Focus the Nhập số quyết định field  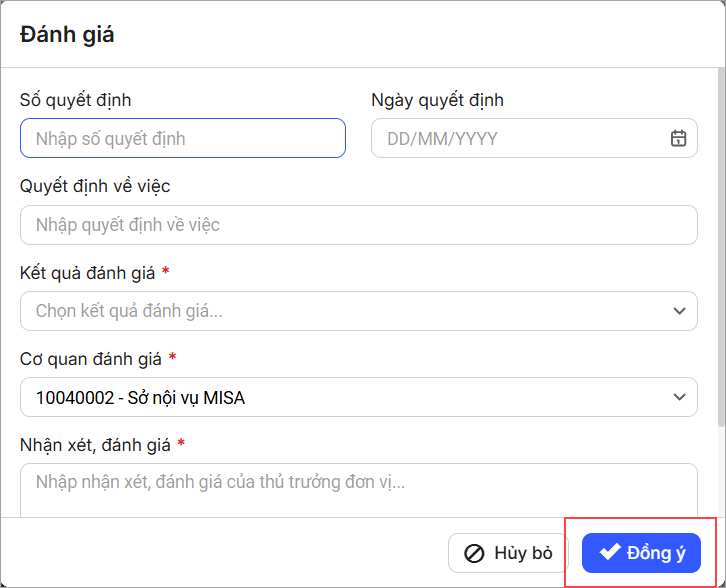183,139
